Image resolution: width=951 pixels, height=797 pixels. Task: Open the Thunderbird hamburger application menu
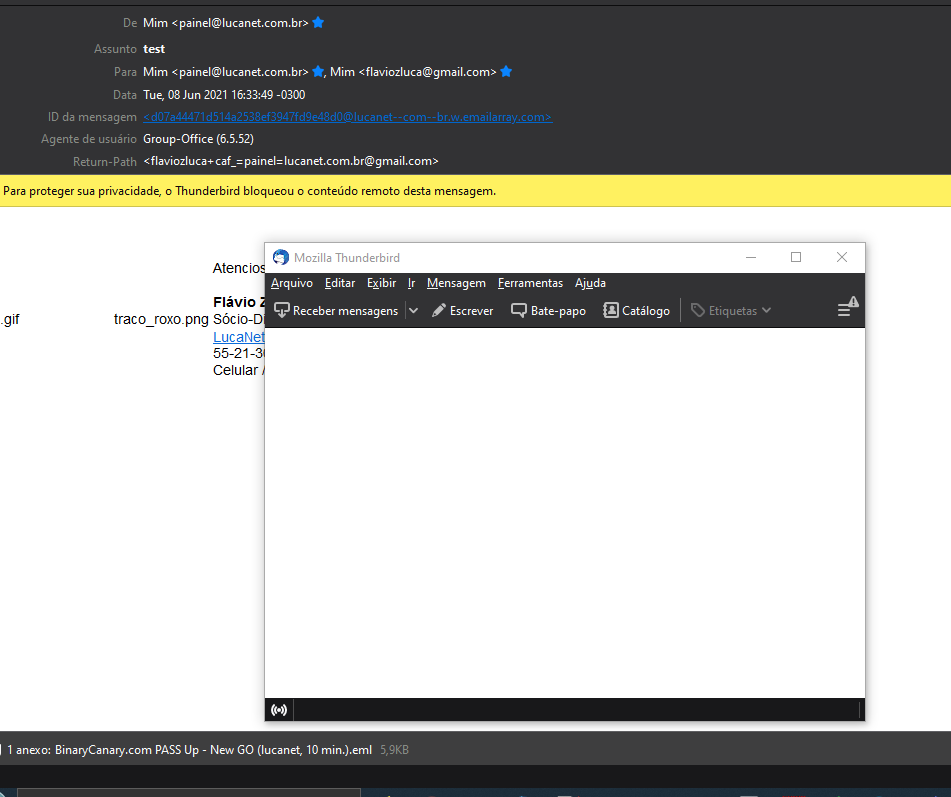click(x=845, y=310)
